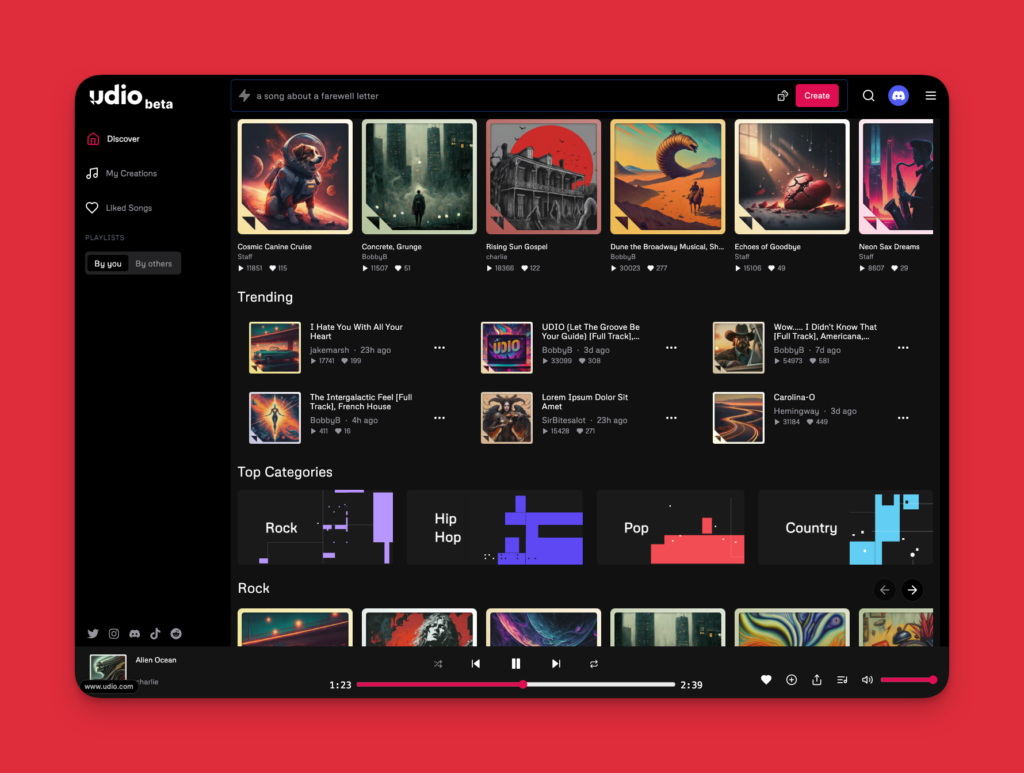Open the hamburger menu
This screenshot has width=1024, height=773.
pos(931,96)
